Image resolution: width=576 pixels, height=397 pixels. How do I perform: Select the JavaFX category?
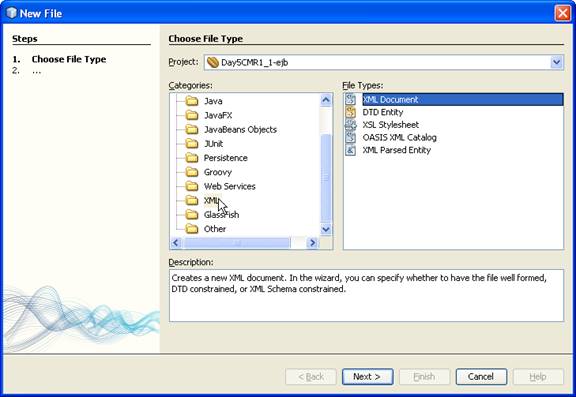click(x=218, y=115)
